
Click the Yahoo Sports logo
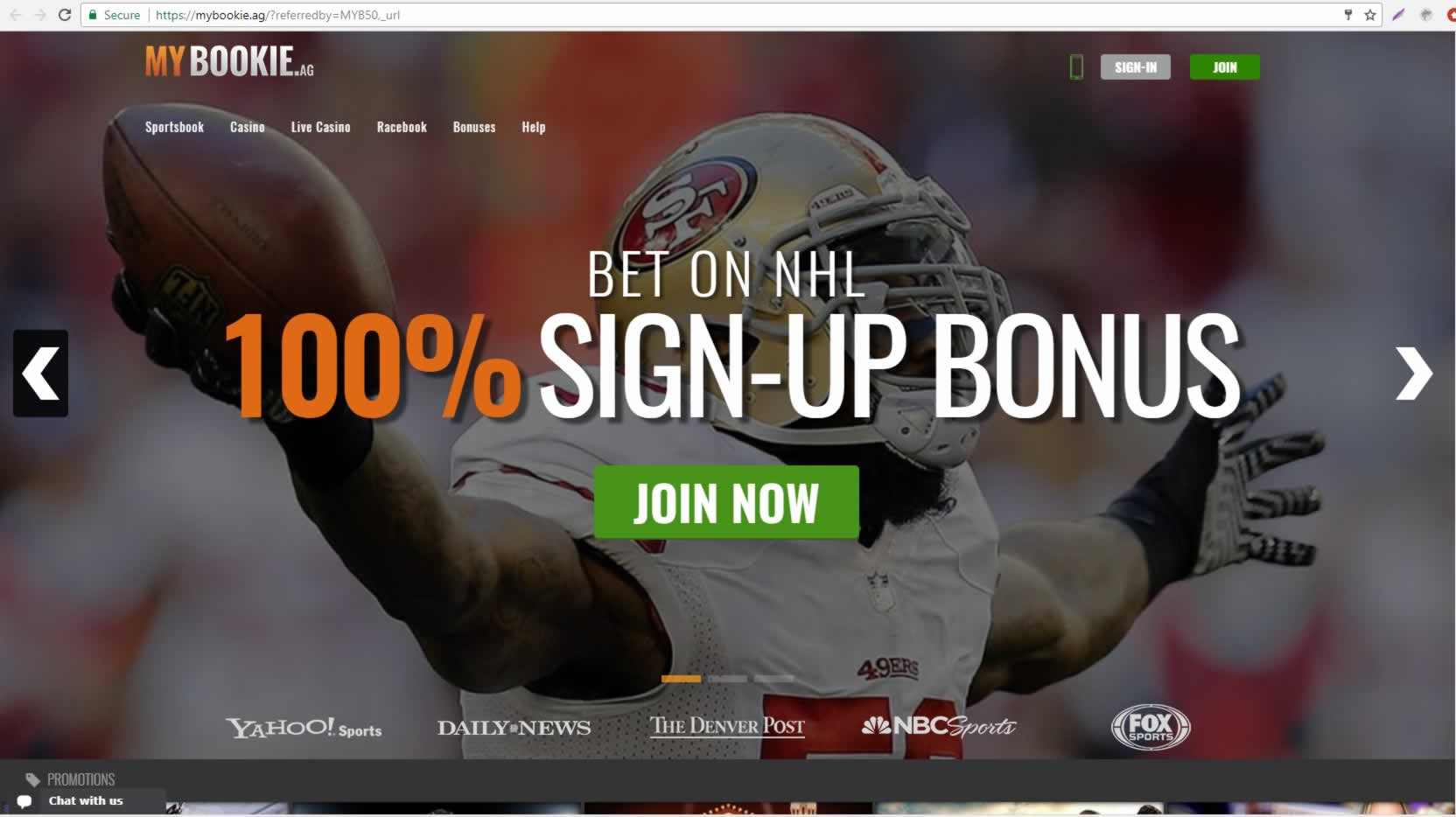pos(304,728)
